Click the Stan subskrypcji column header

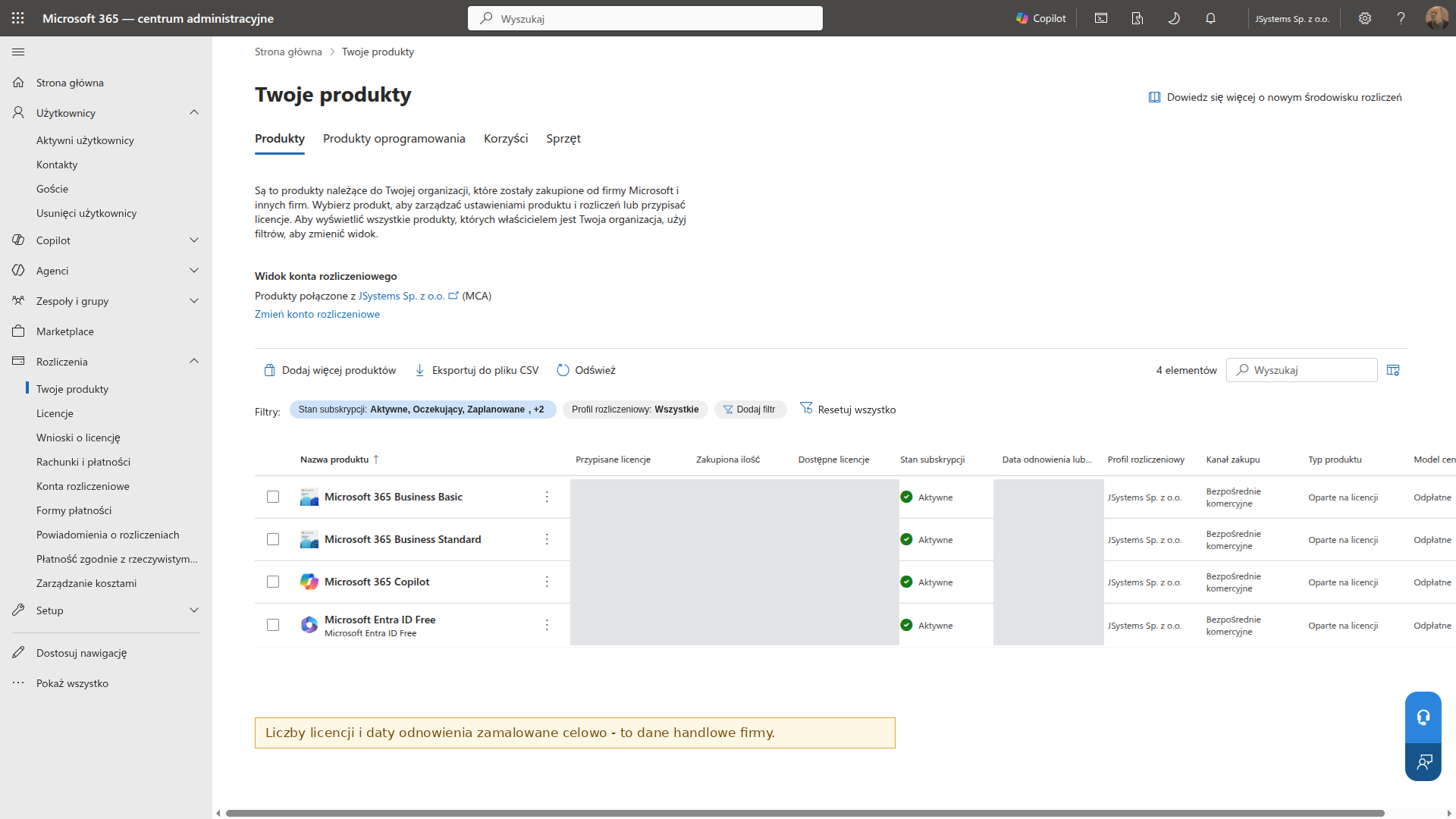click(932, 460)
